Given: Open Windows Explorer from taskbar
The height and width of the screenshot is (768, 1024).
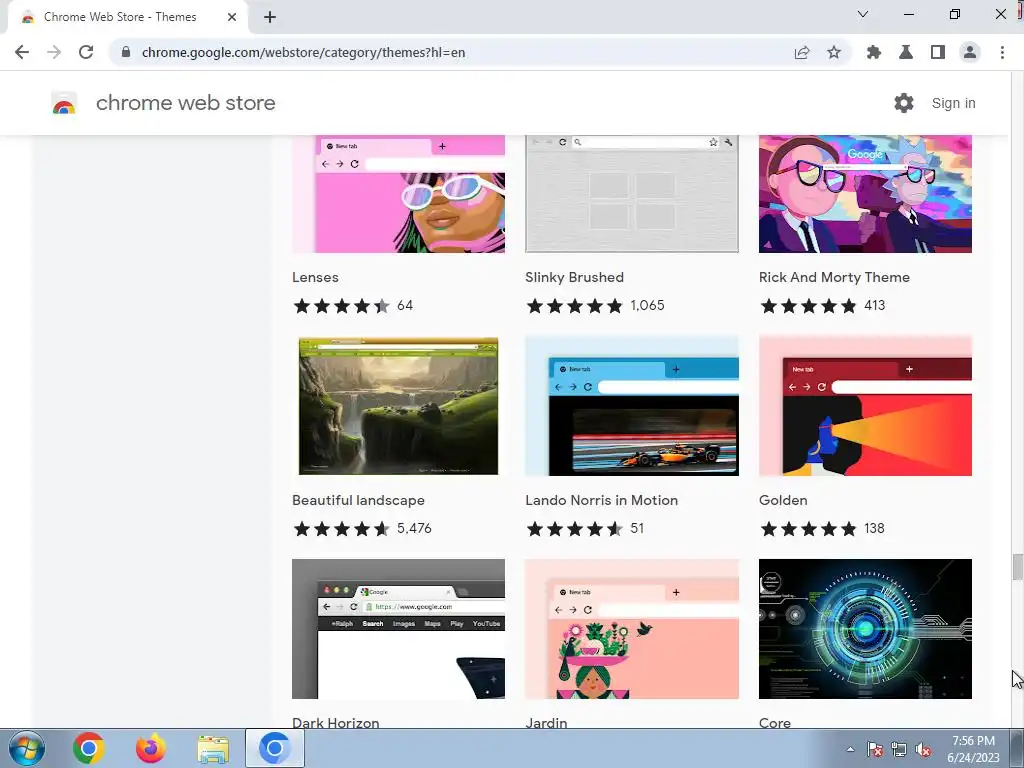Looking at the screenshot, I should click(213, 749).
